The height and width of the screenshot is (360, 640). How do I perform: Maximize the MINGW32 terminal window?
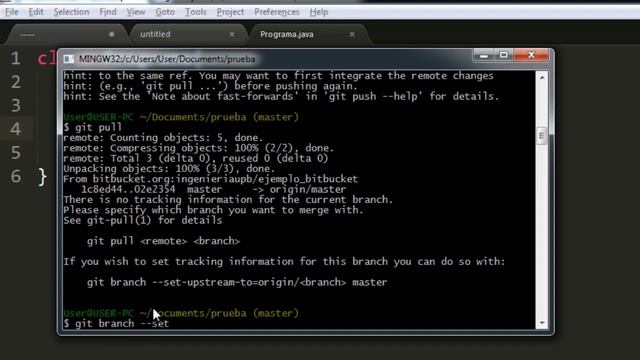pos(504,55)
